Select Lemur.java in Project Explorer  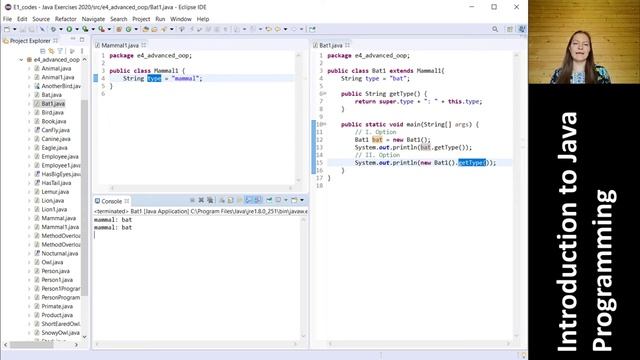coord(55,192)
